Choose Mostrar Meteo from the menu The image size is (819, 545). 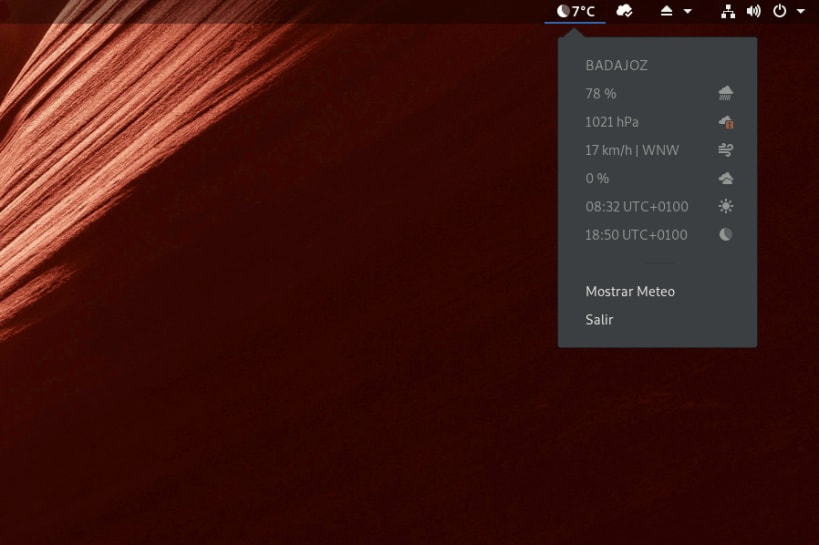(630, 292)
